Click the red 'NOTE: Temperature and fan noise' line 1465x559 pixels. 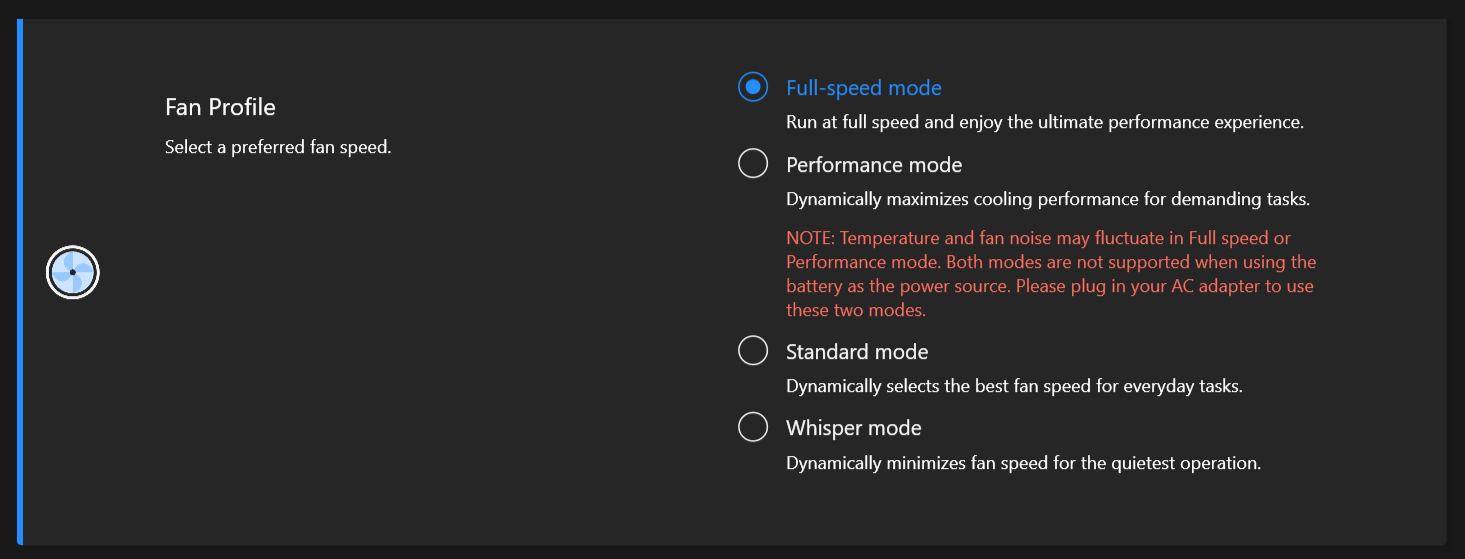[x=1037, y=238]
